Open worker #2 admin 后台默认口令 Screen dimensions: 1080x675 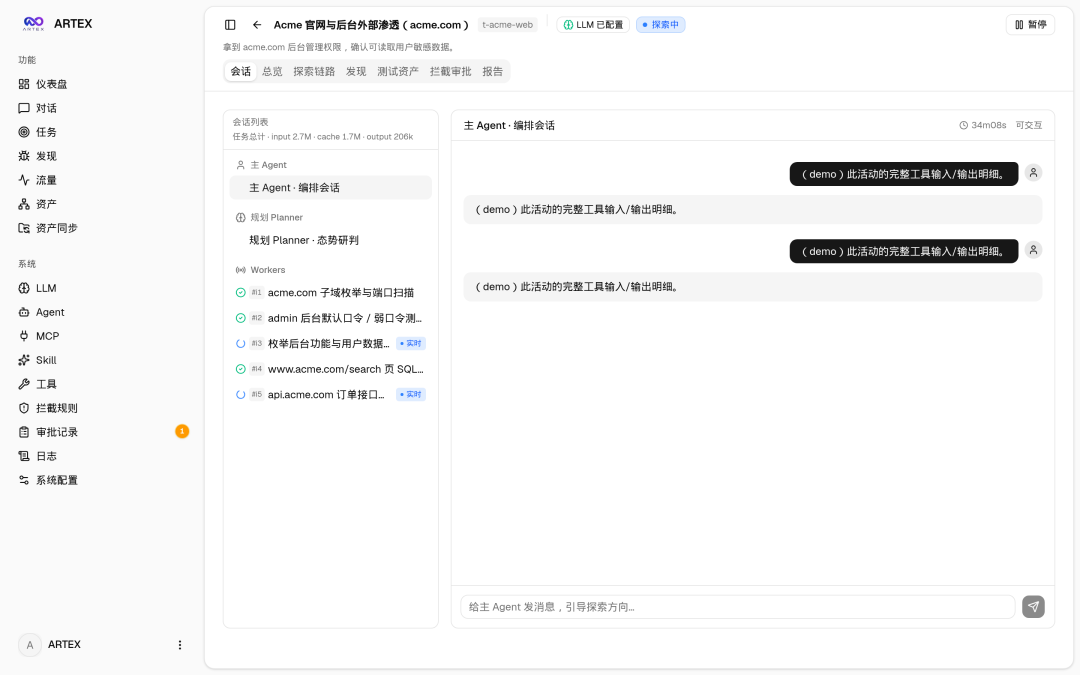(x=331, y=318)
